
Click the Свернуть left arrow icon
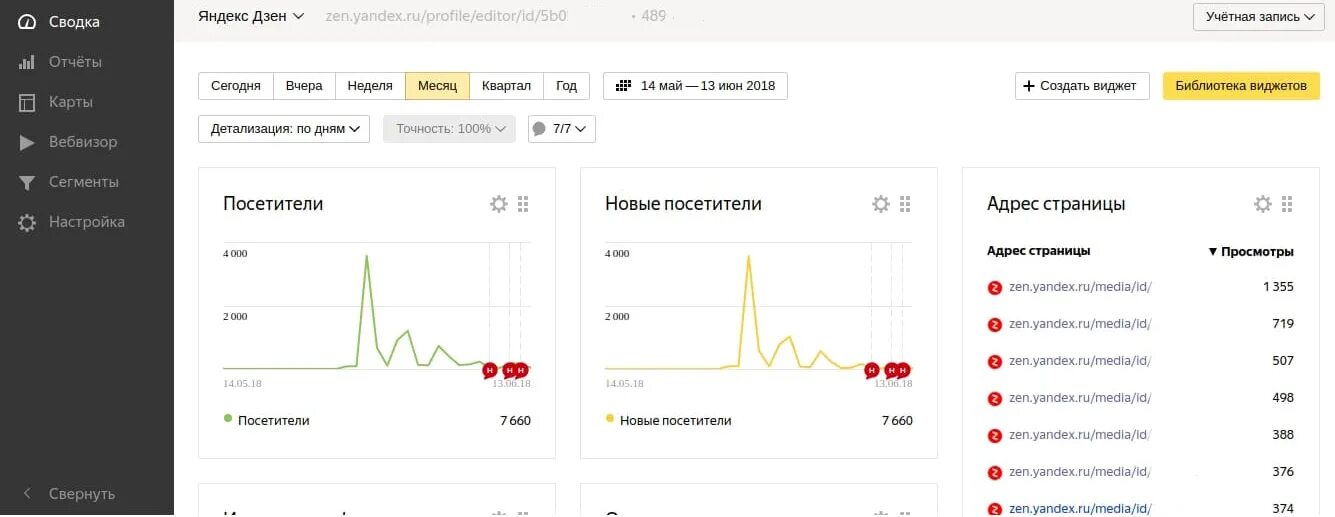click(27, 493)
